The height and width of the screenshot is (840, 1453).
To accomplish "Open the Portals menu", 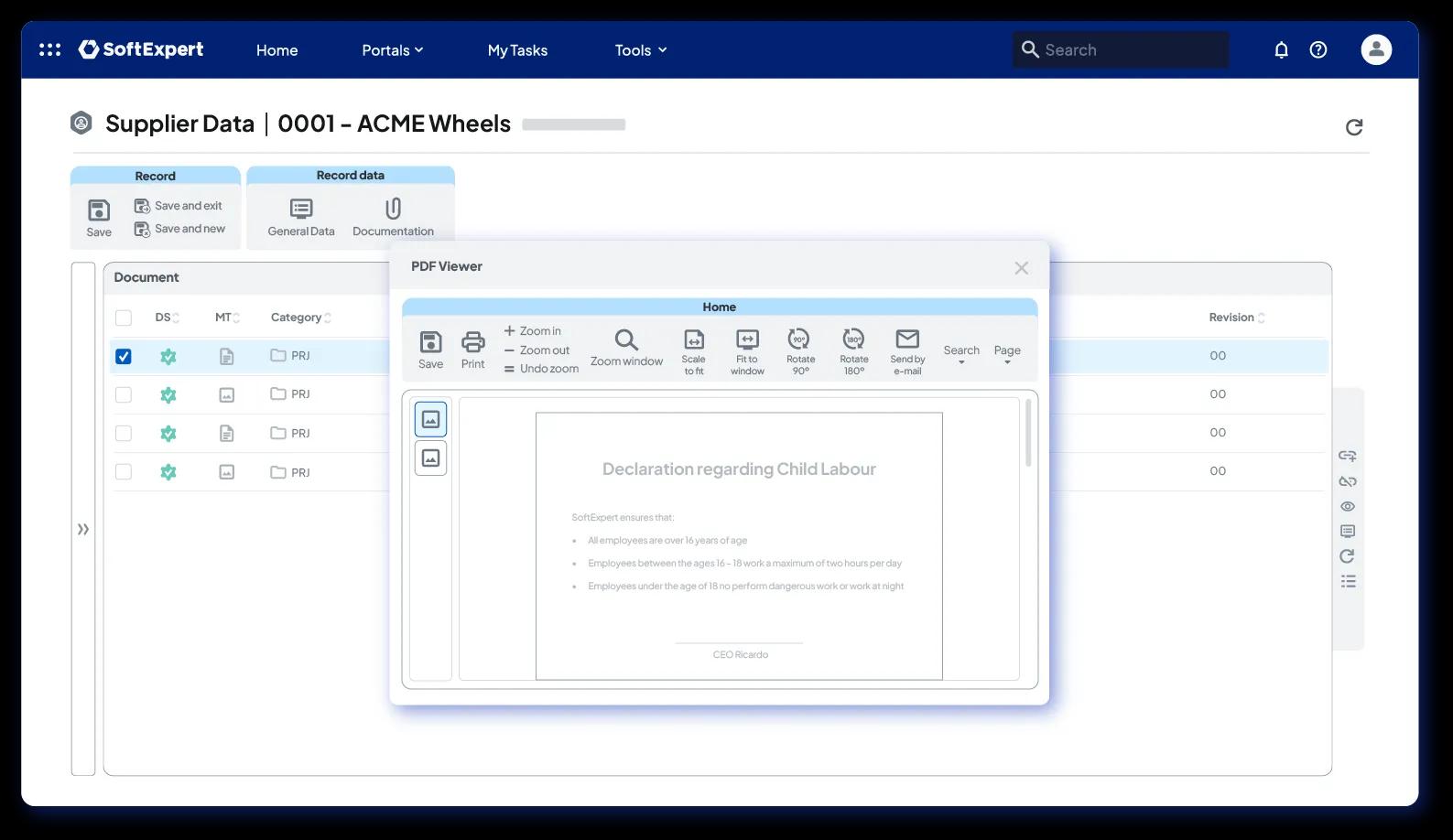I will [392, 50].
